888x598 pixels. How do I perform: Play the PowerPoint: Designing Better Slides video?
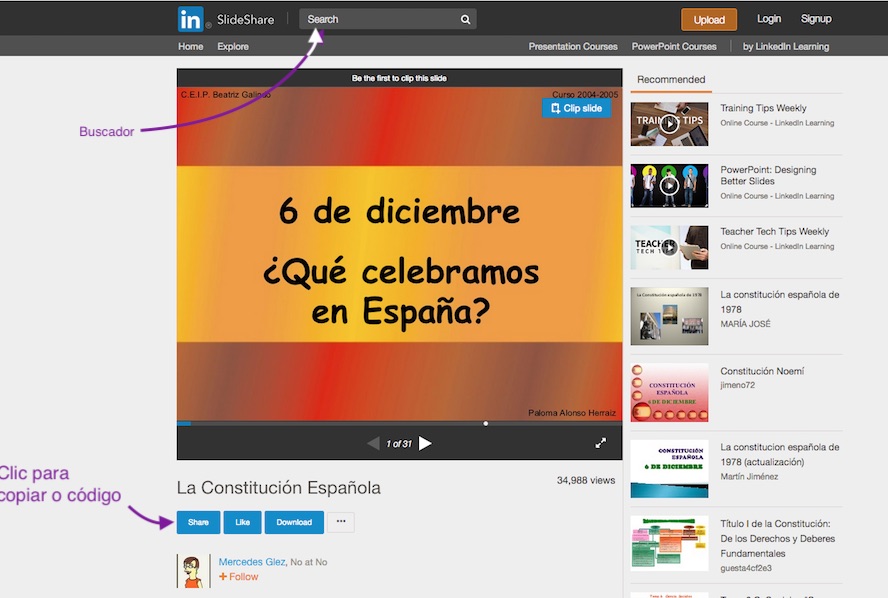point(668,187)
